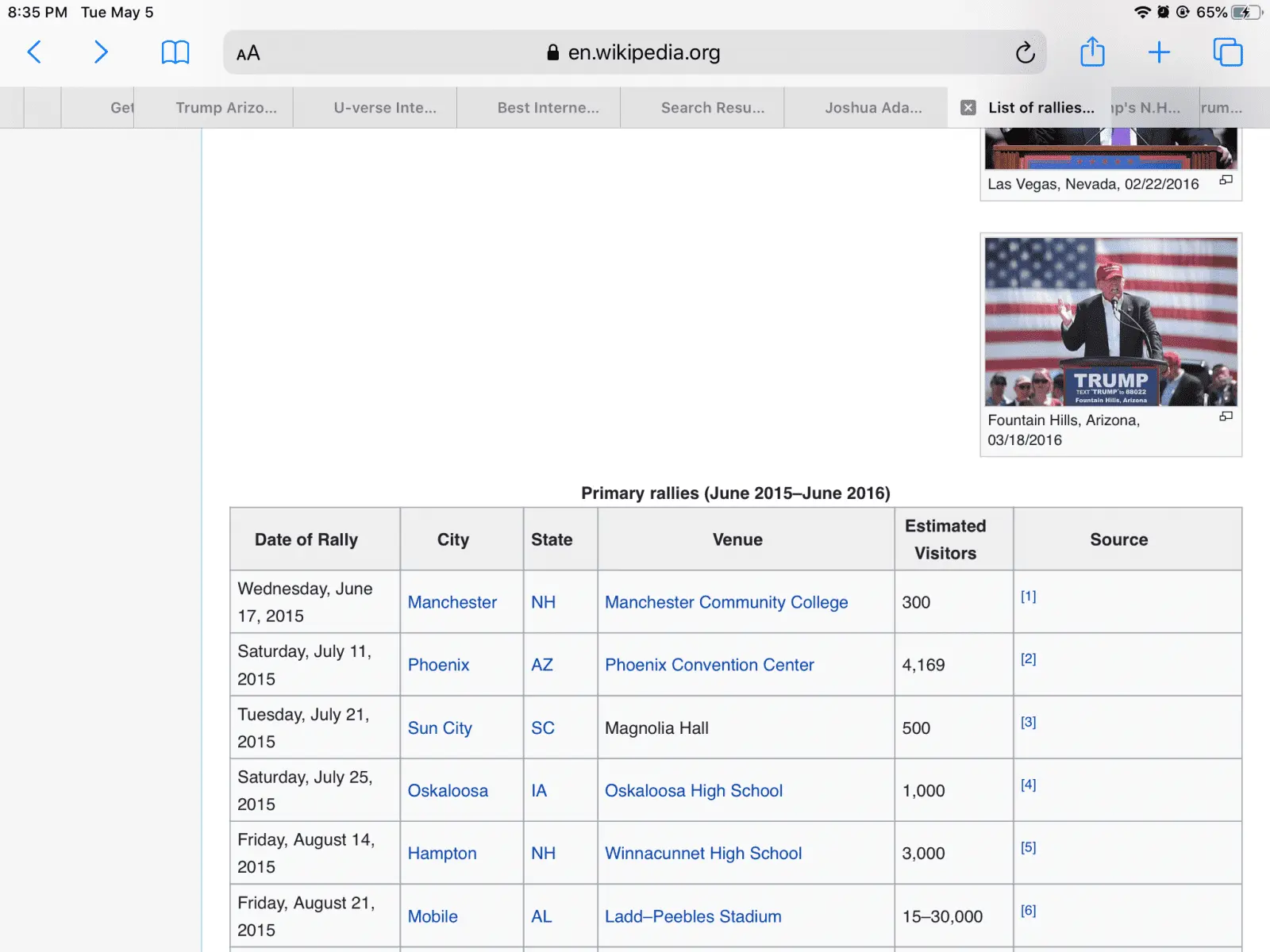Switch to the Trump Arizo... tab
Viewport: 1270px width, 952px height.
226,108
